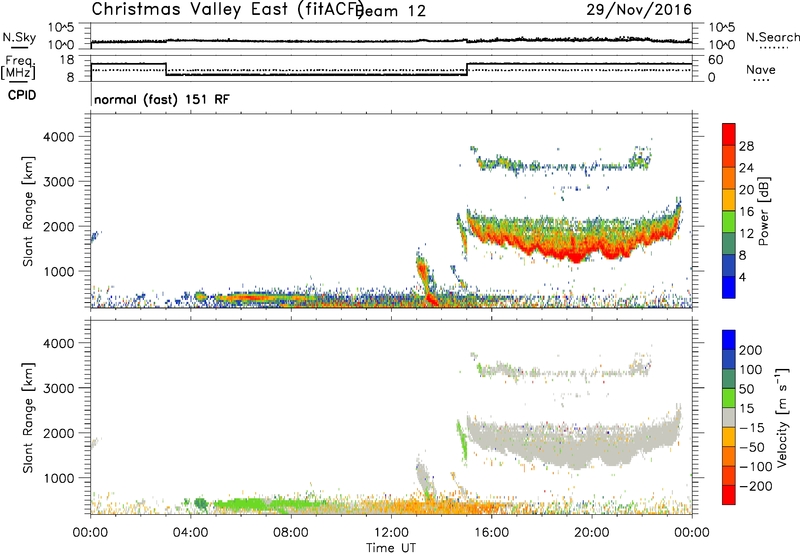800x554 pixels.
Task: Click the gray Velocity colorbar segment
Action: [729, 417]
